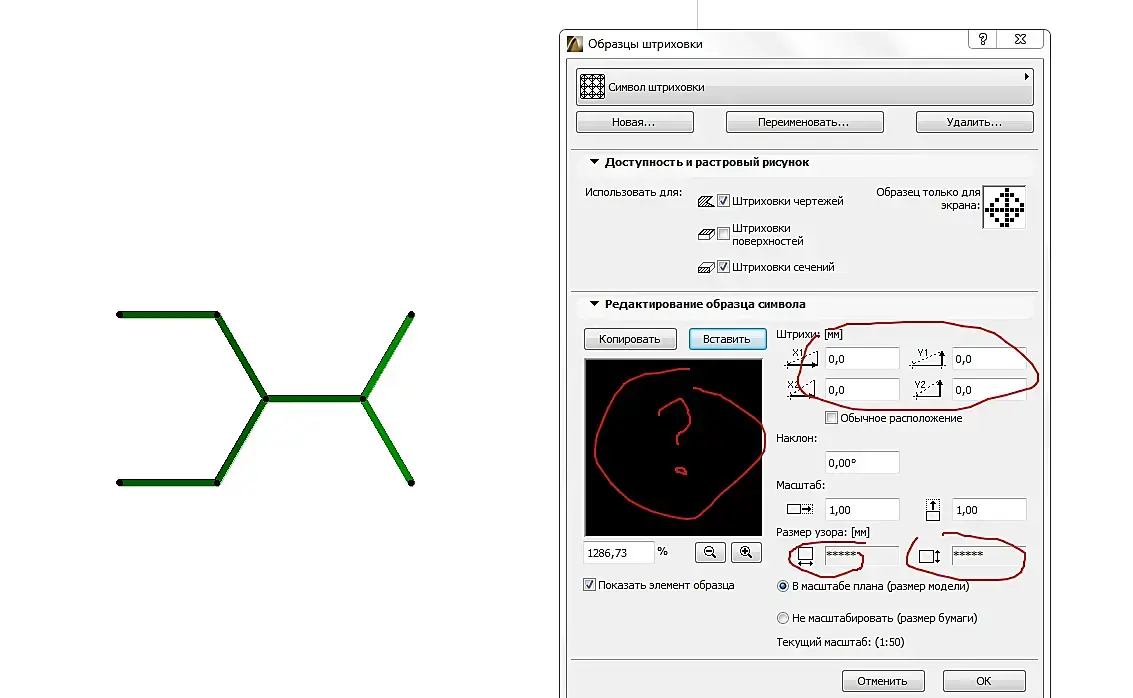Click the screen-only pattern sample
The image size is (1133, 698).
(x=1004, y=207)
